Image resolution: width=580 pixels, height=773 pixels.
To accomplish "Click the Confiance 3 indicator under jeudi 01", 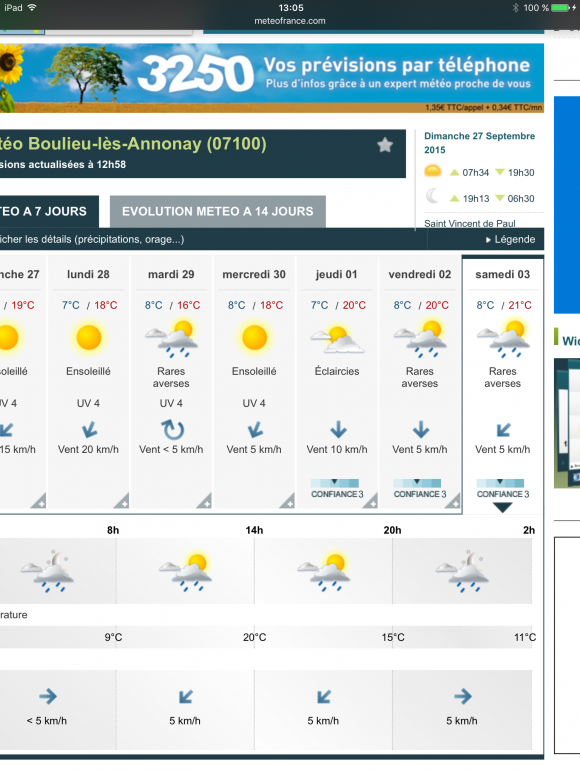I will click(337, 489).
